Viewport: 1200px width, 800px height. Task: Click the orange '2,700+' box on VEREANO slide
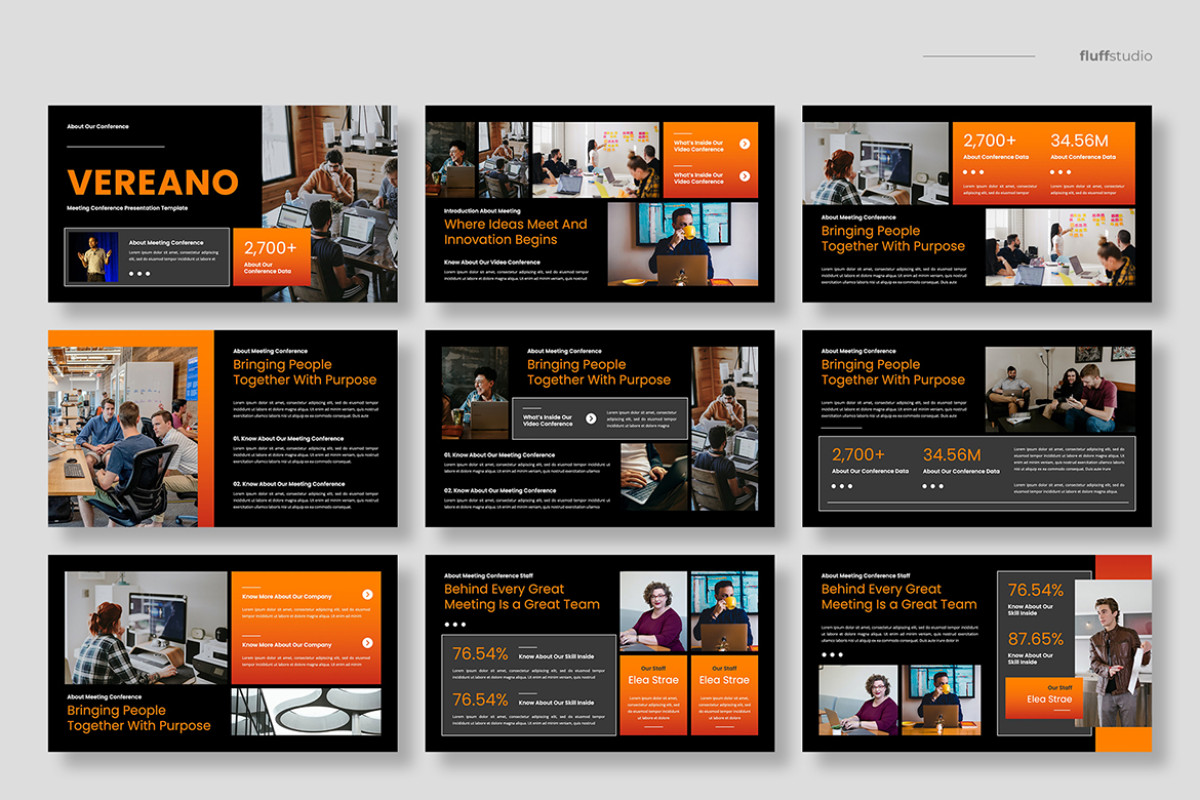pos(271,257)
